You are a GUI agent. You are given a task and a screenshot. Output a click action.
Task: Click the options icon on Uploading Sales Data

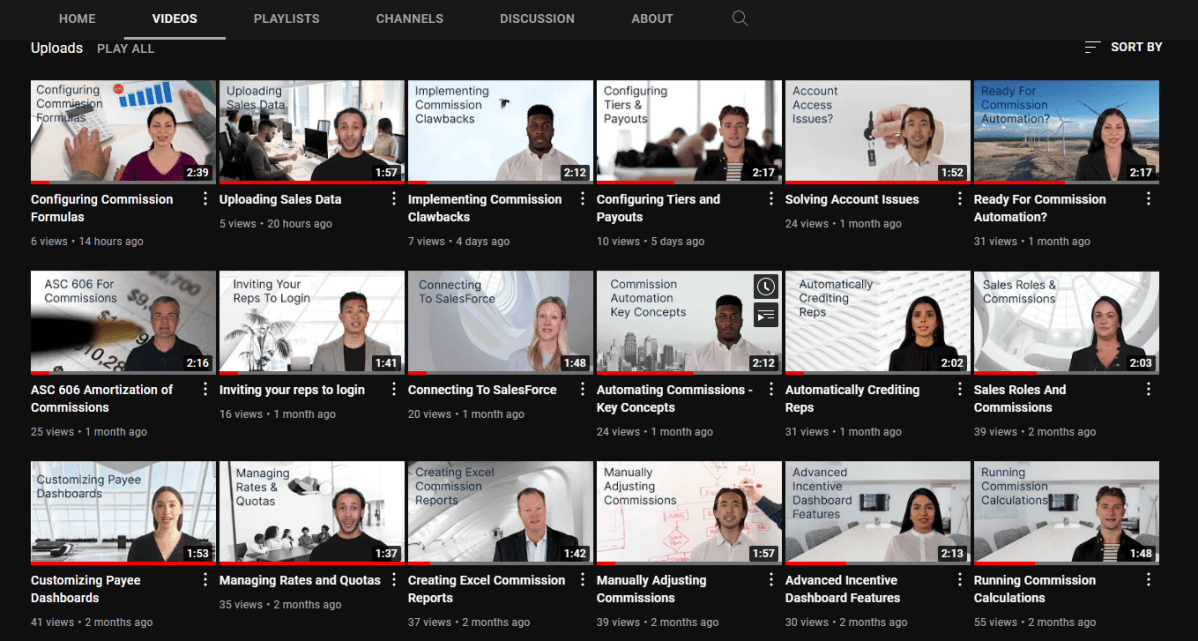pos(393,198)
